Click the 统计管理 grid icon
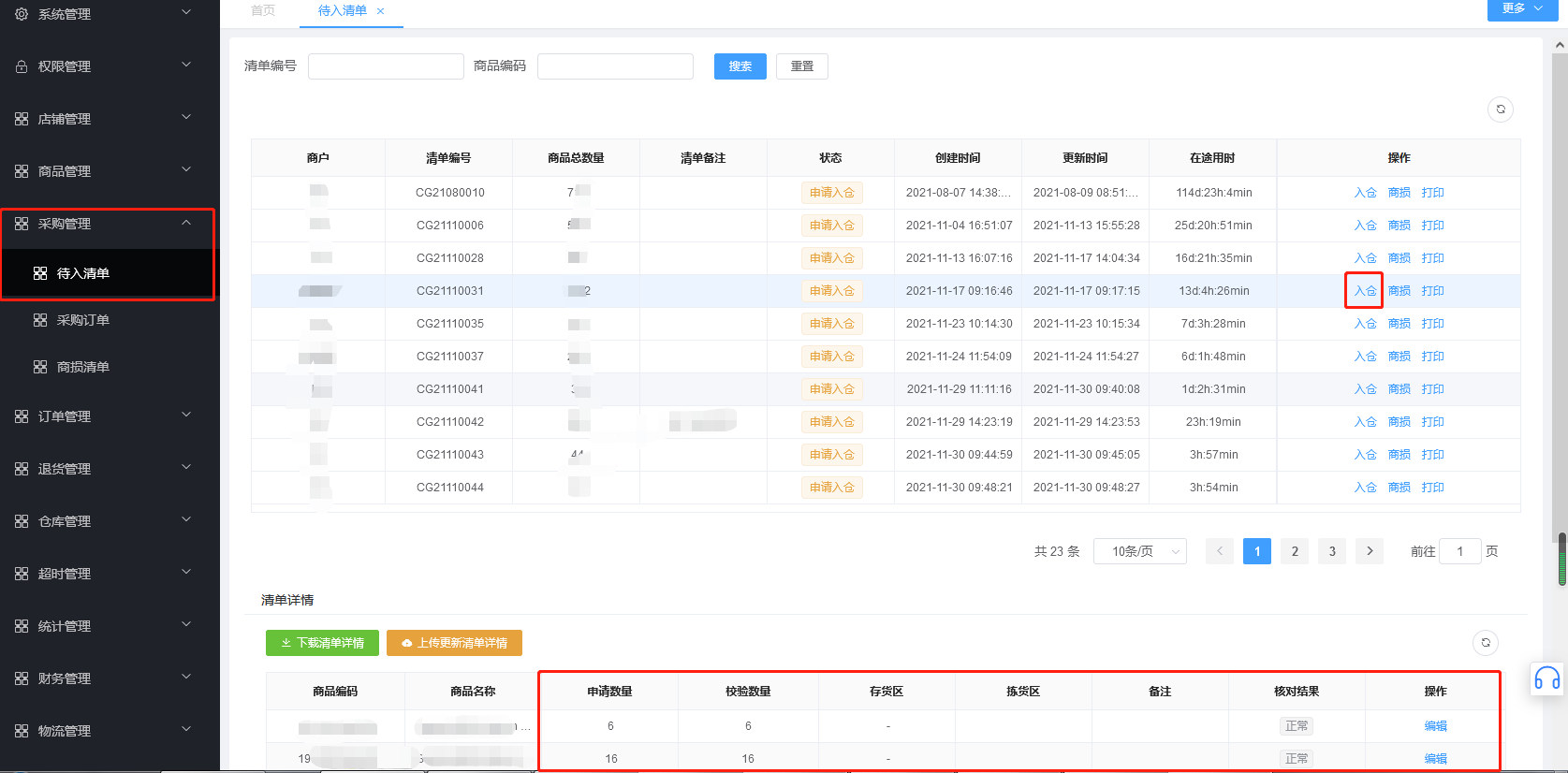 [22, 626]
